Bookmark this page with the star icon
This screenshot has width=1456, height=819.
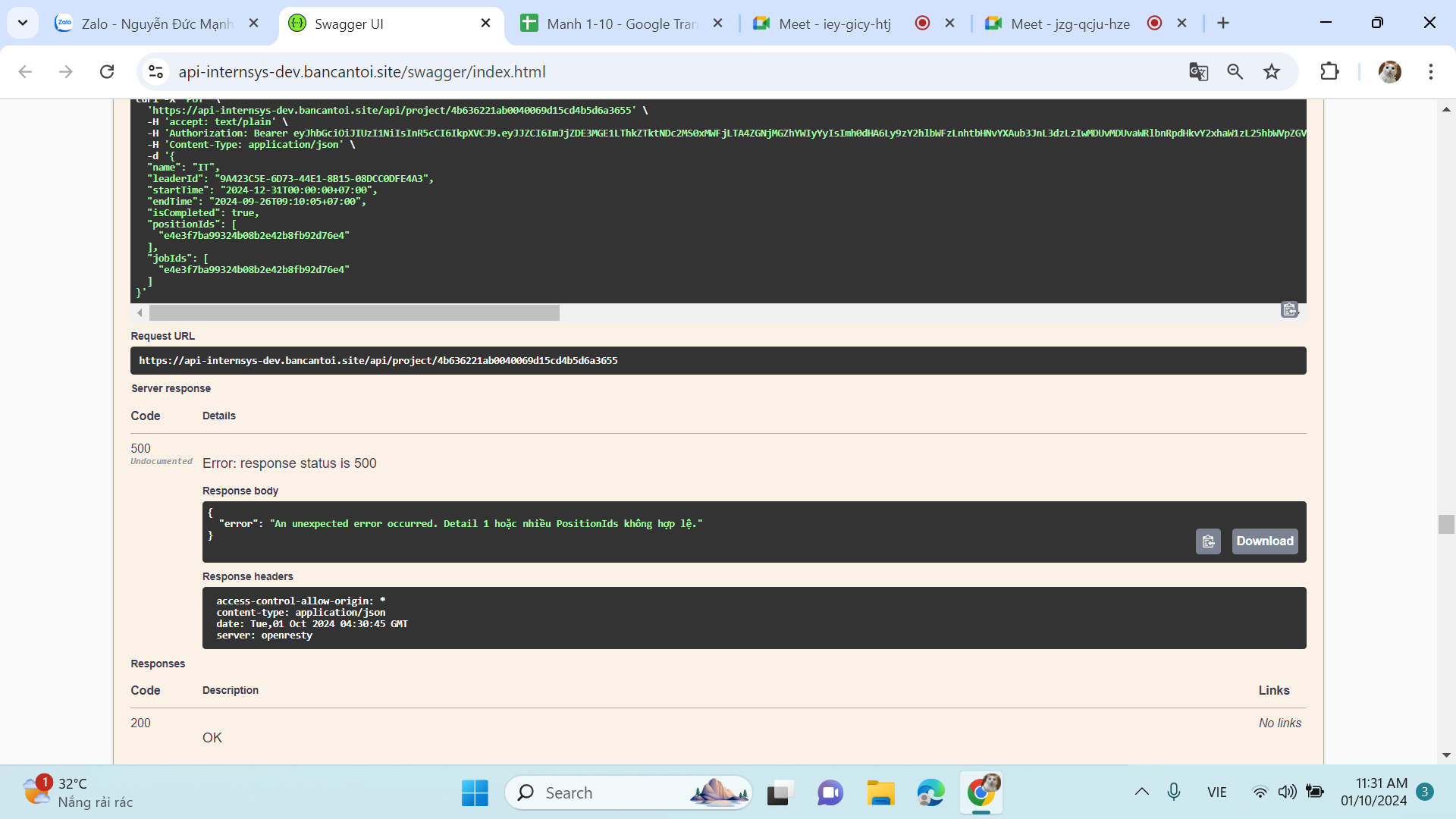tap(1272, 72)
